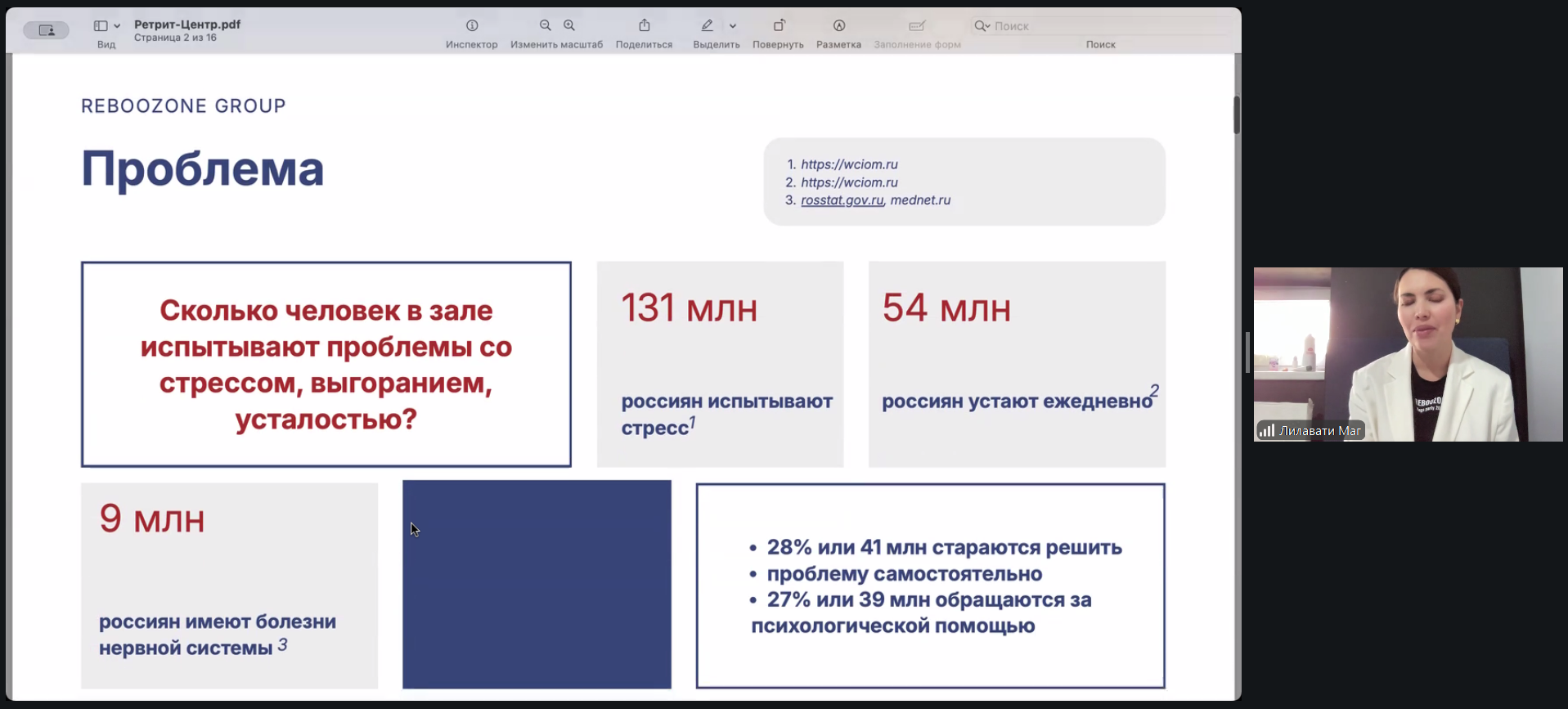Open search options magnifier dropdown
Viewport: 1568px width, 709px height.
982,26
